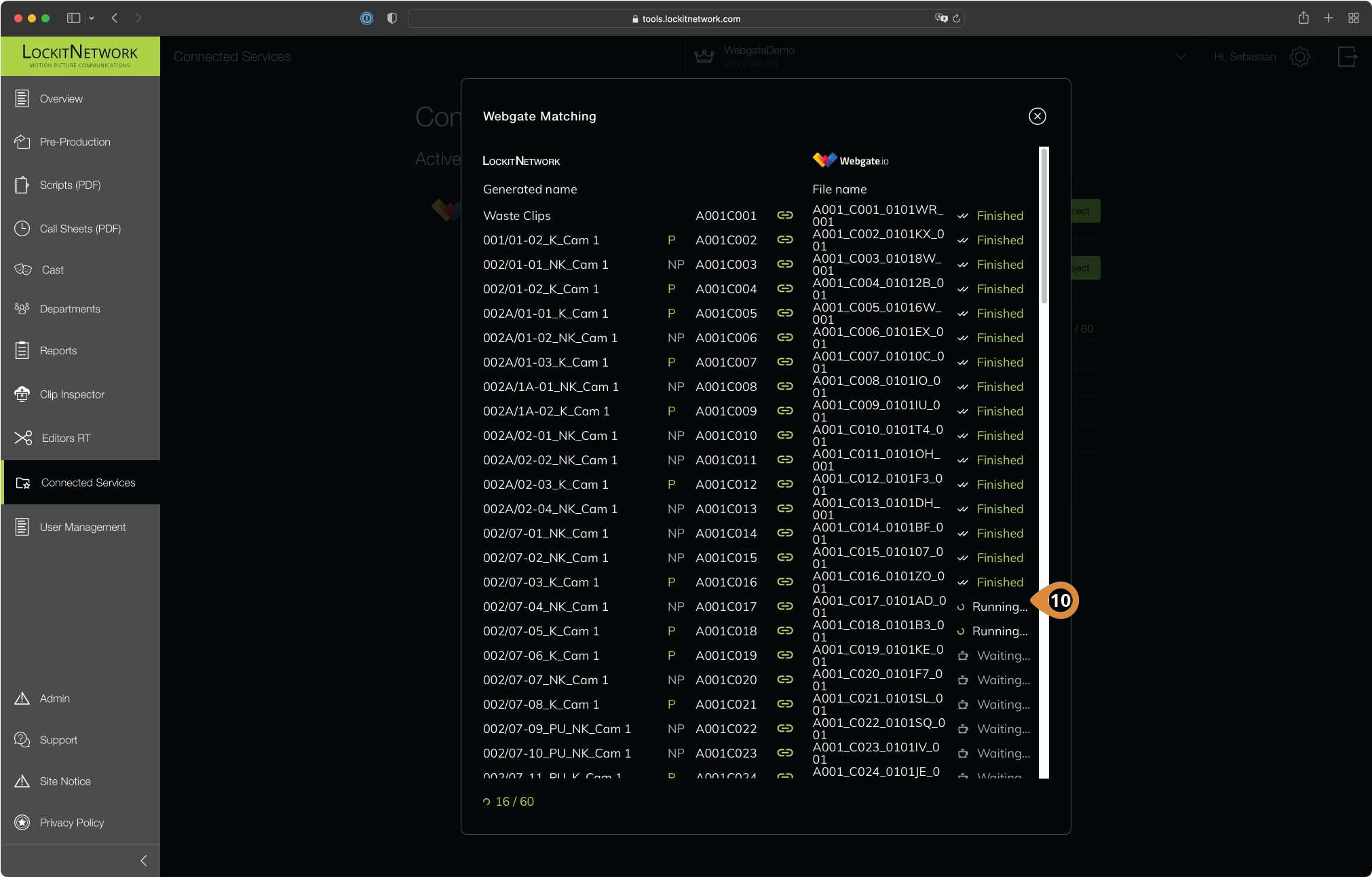Click translate icon in address bar
The image size is (1372, 877).
(940, 18)
